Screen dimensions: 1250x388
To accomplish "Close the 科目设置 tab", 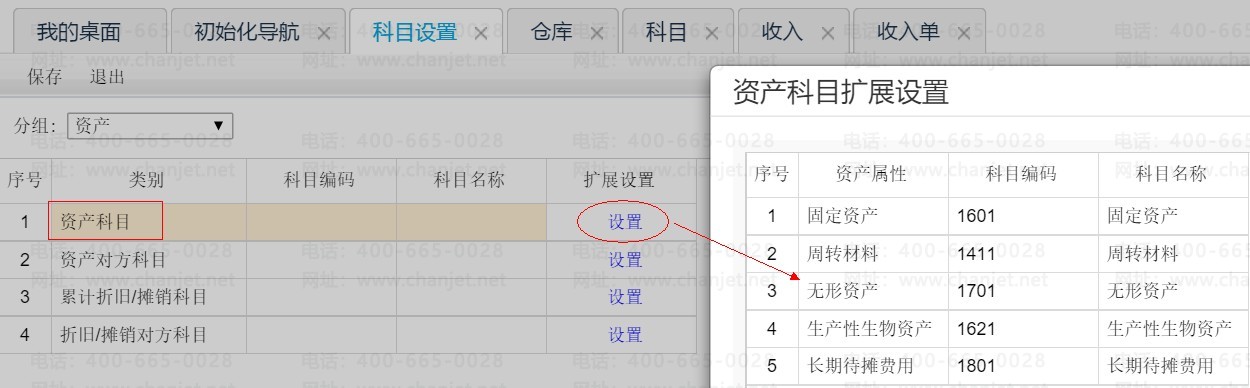I will (481, 33).
